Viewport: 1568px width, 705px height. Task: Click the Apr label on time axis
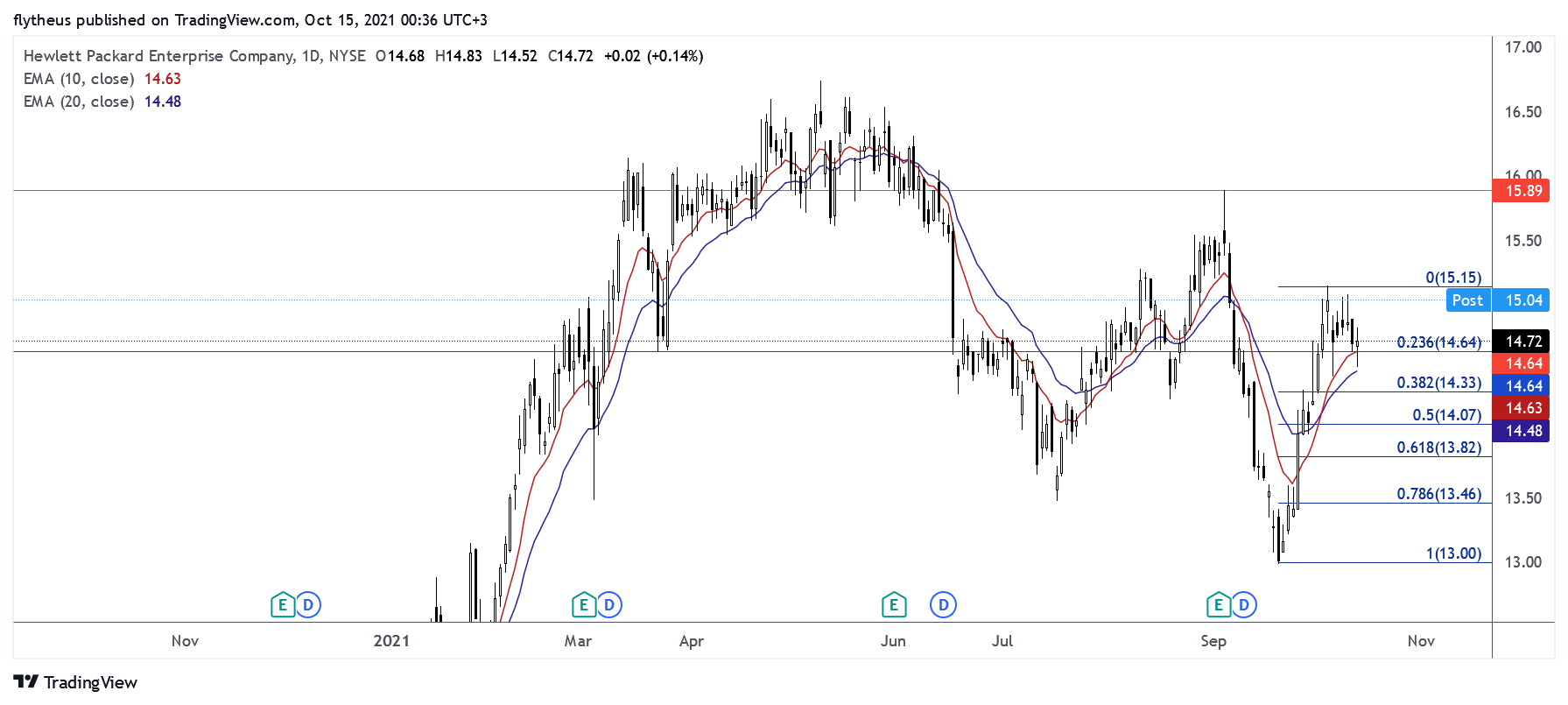[692, 641]
